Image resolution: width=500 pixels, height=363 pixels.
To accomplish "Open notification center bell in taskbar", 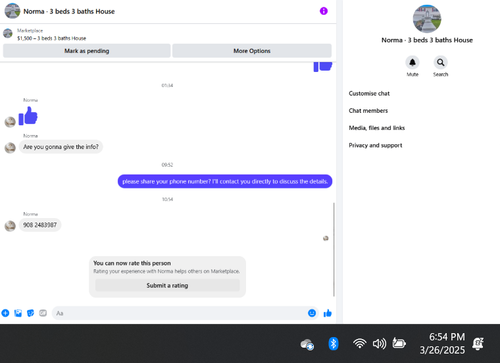I will click(x=478, y=343).
